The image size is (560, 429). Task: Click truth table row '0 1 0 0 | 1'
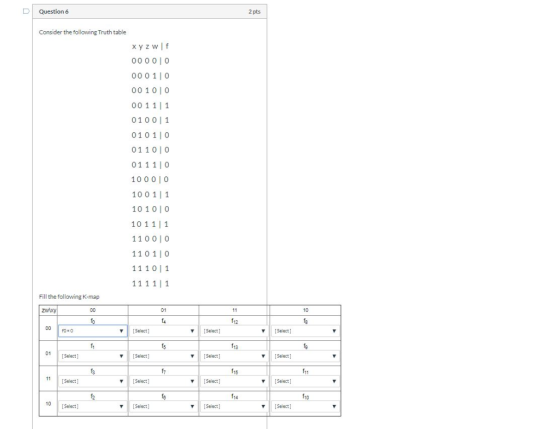coord(150,120)
